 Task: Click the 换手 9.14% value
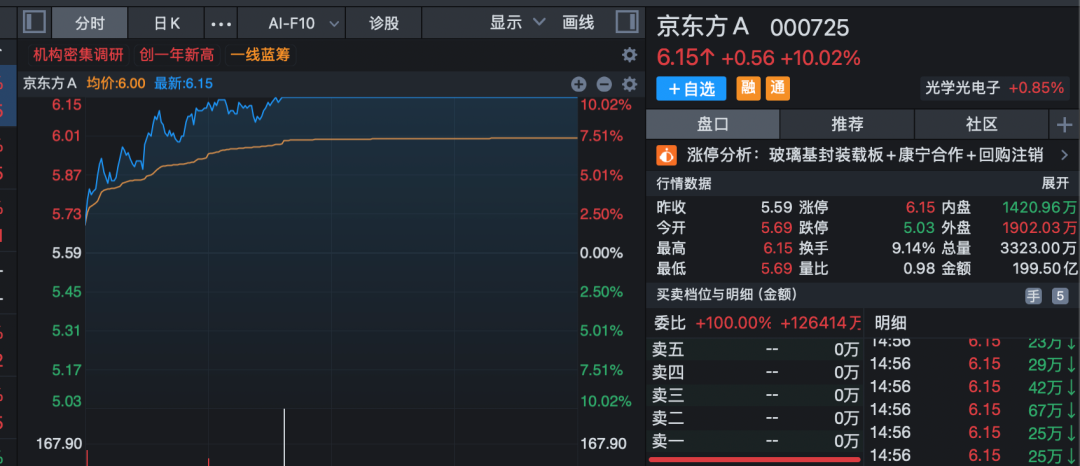pyautogui.click(x=913, y=248)
